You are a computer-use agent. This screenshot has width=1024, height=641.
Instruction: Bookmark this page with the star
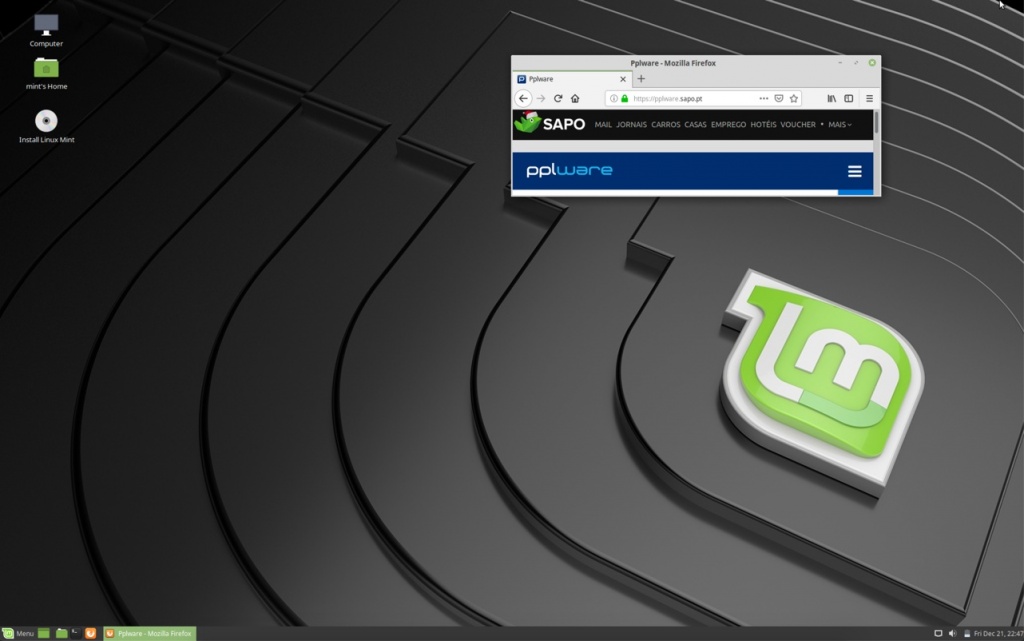(793, 98)
